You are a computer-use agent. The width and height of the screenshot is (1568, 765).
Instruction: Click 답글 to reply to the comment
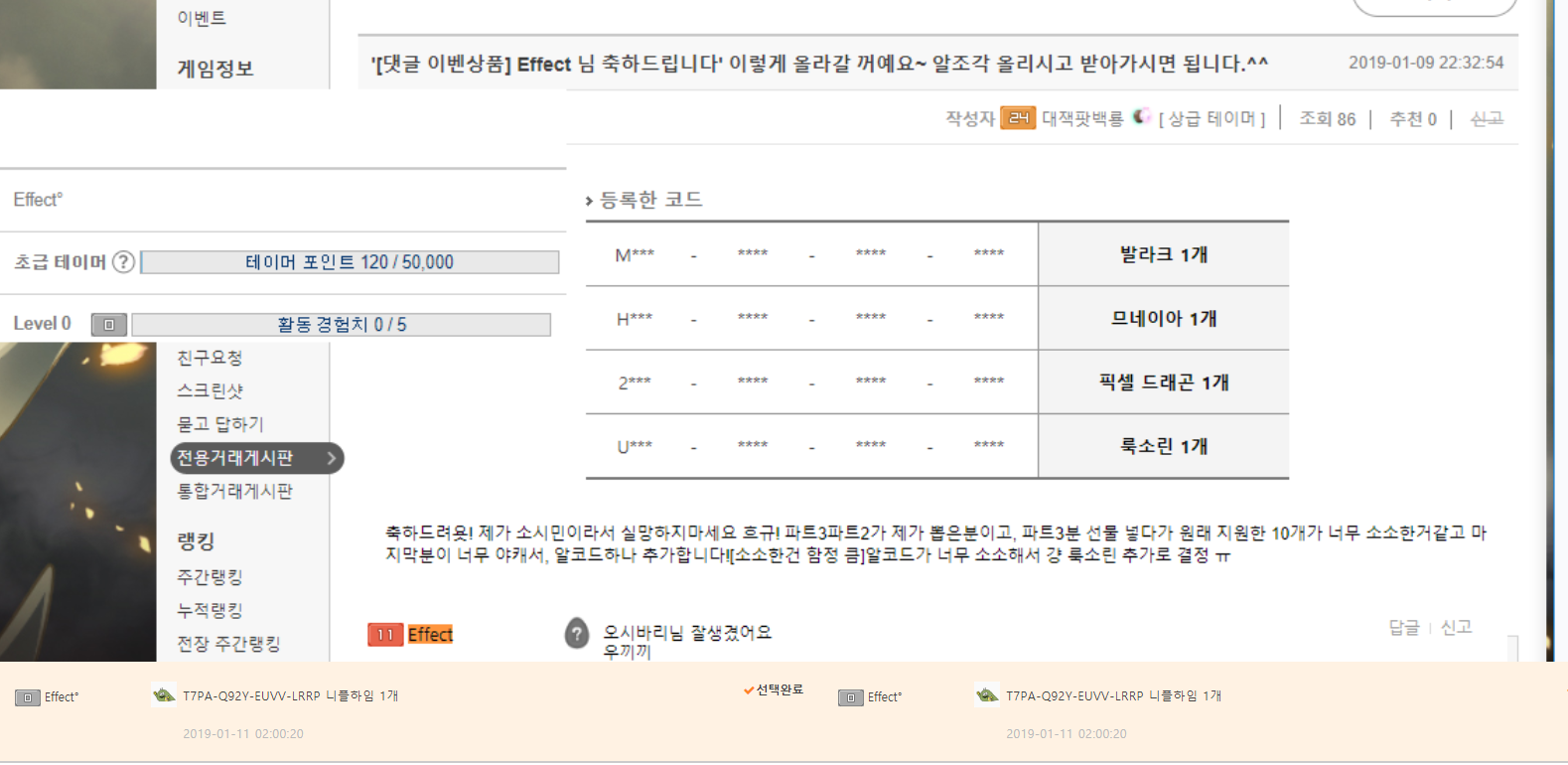point(1404,628)
